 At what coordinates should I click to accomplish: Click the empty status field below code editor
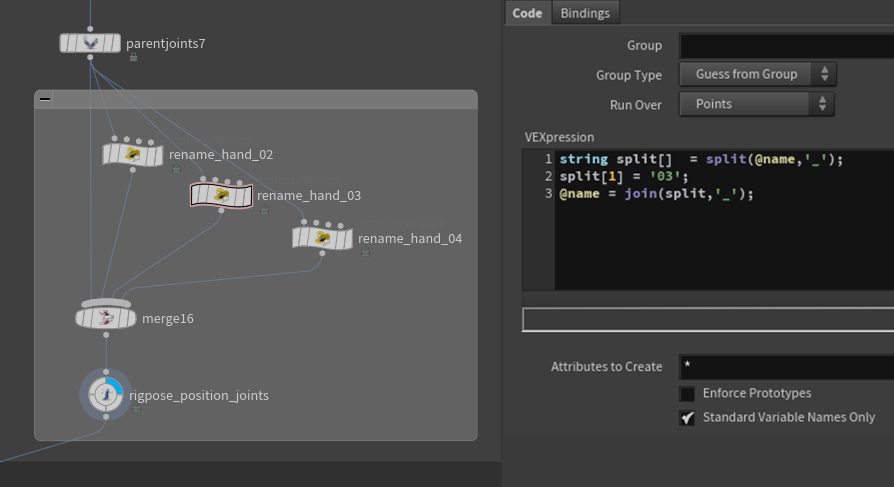tap(707, 319)
